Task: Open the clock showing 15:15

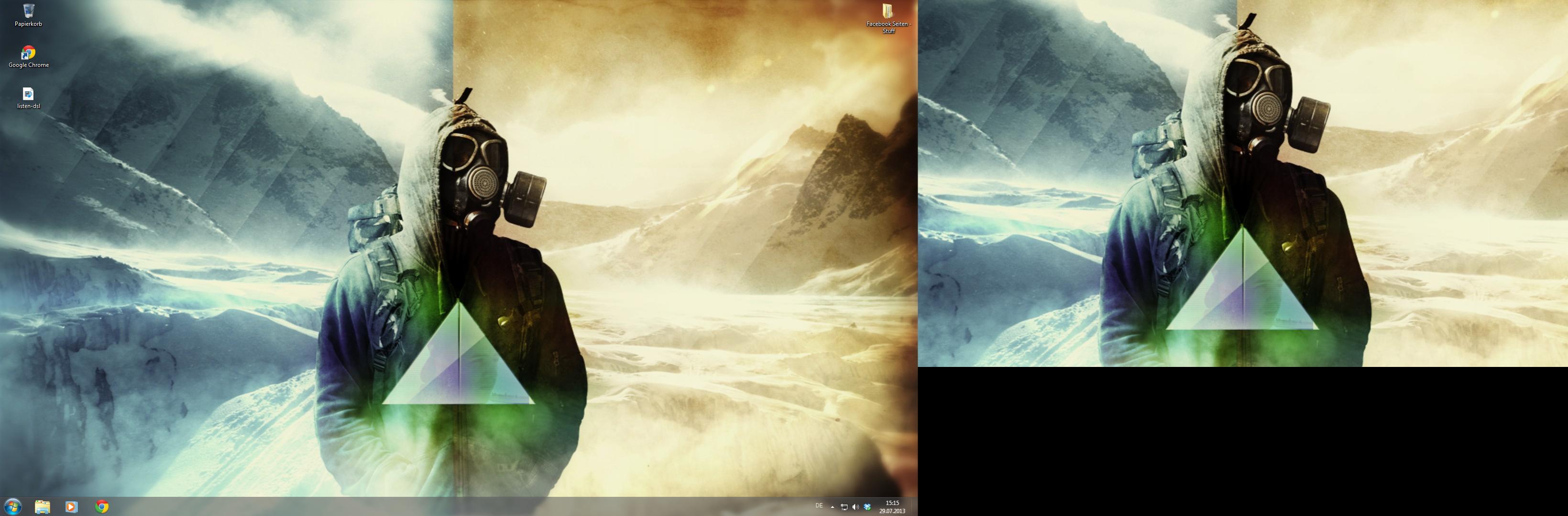Action: [x=892, y=503]
